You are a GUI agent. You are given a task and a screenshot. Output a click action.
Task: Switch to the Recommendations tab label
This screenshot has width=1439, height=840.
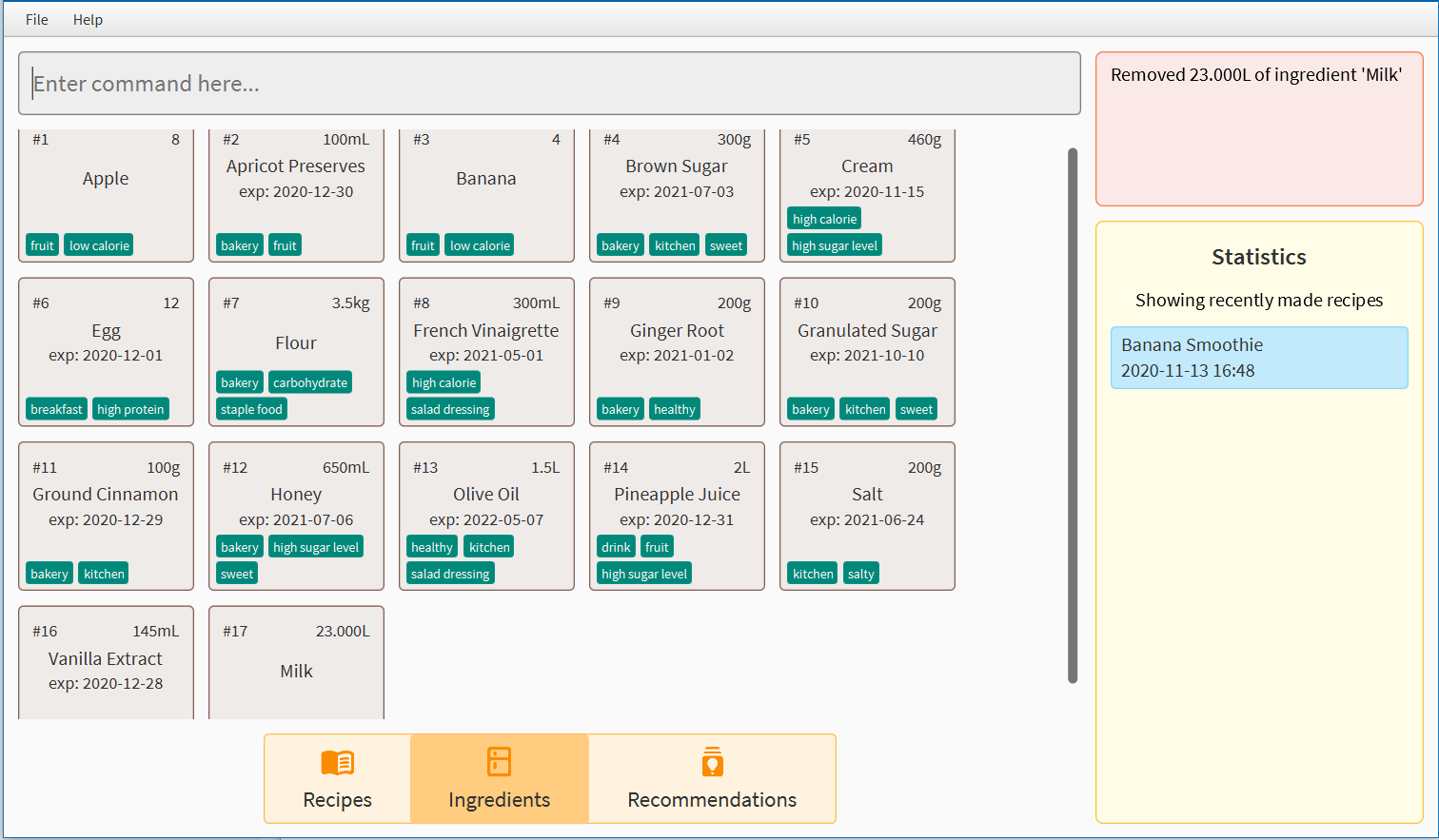[x=712, y=799]
